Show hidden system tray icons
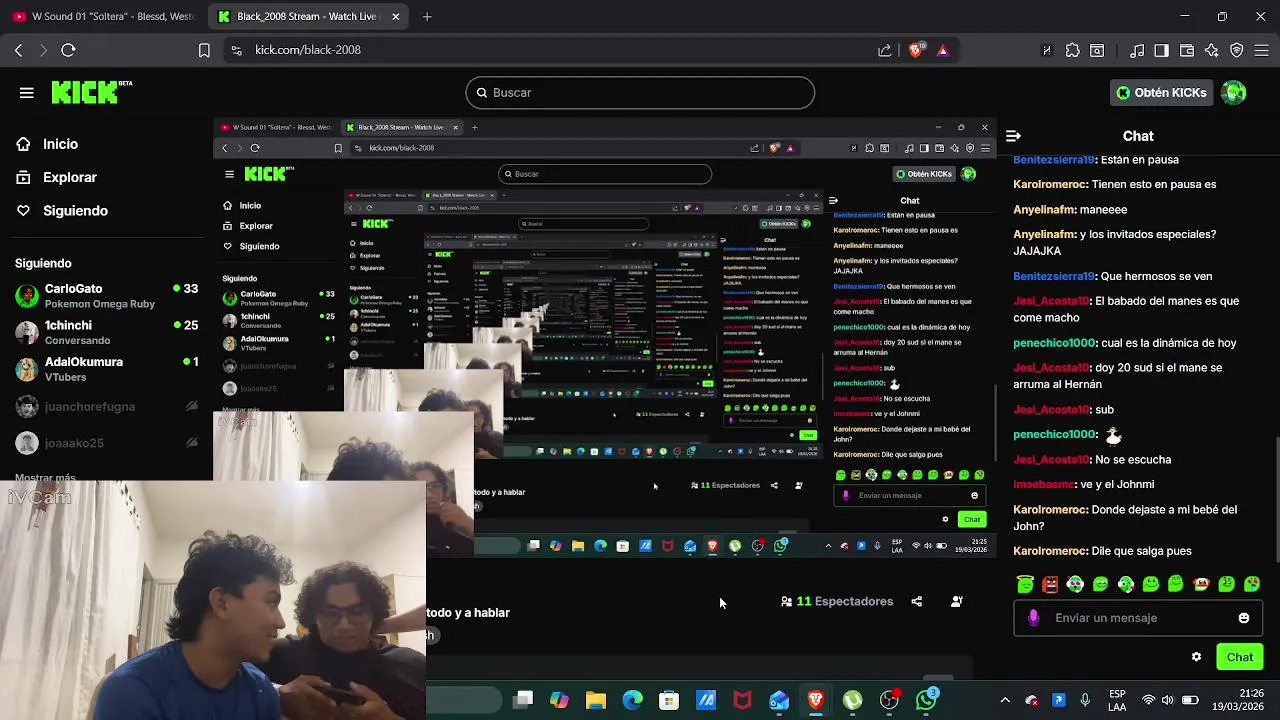1280x720 pixels. [x=1005, y=701]
